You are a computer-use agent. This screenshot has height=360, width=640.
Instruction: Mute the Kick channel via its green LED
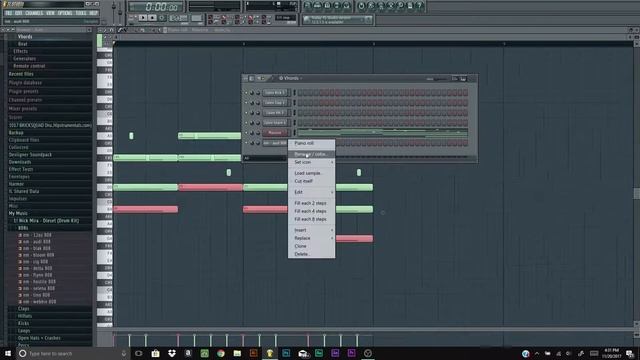click(x=246, y=93)
